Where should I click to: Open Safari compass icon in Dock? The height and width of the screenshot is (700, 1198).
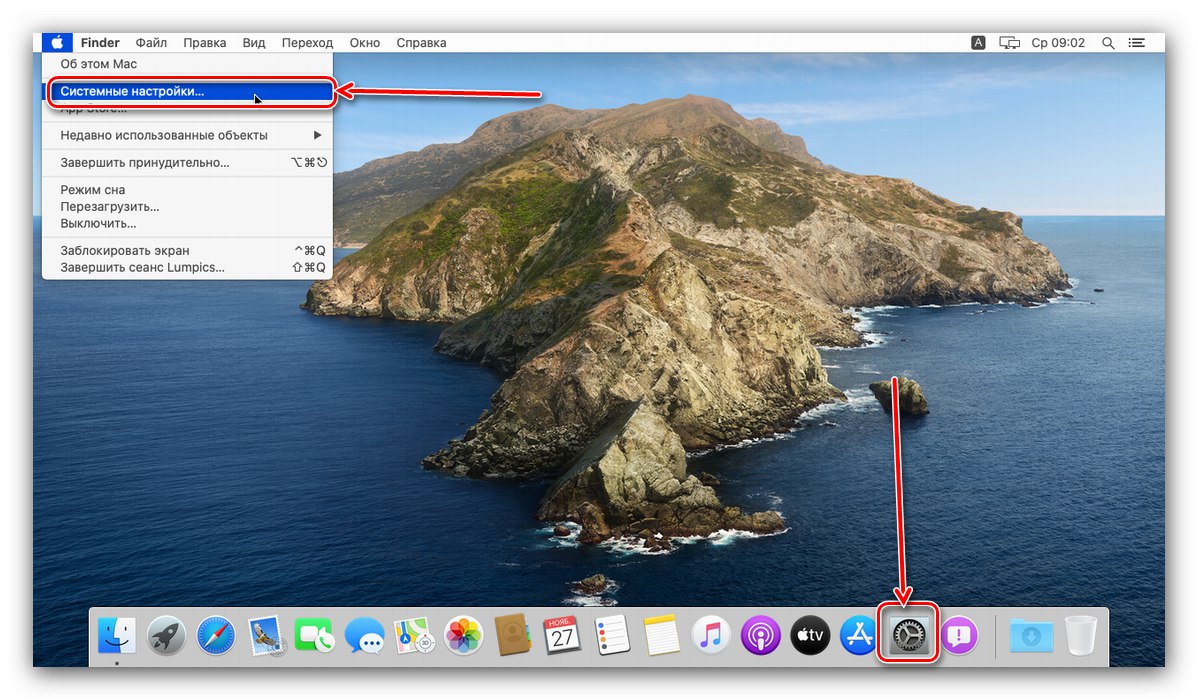pyautogui.click(x=215, y=635)
